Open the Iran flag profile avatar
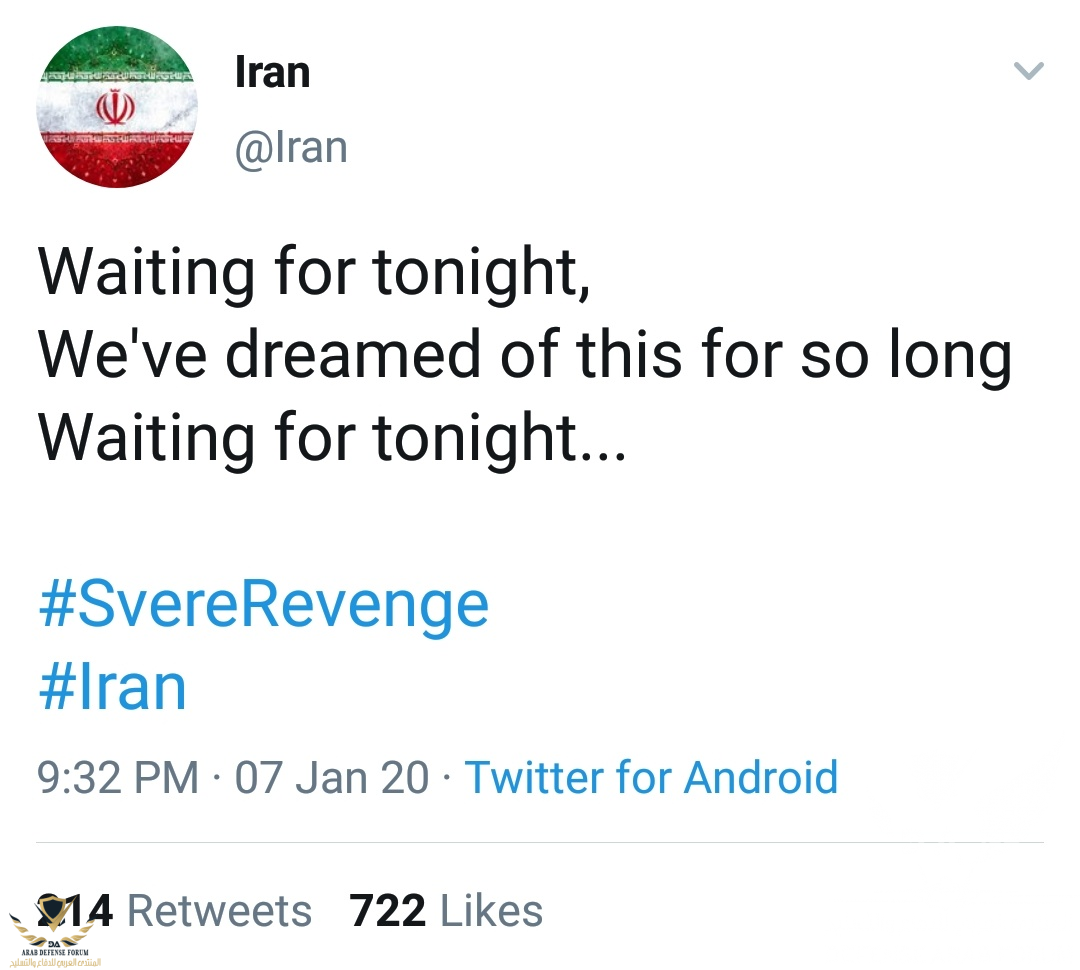 (117, 108)
